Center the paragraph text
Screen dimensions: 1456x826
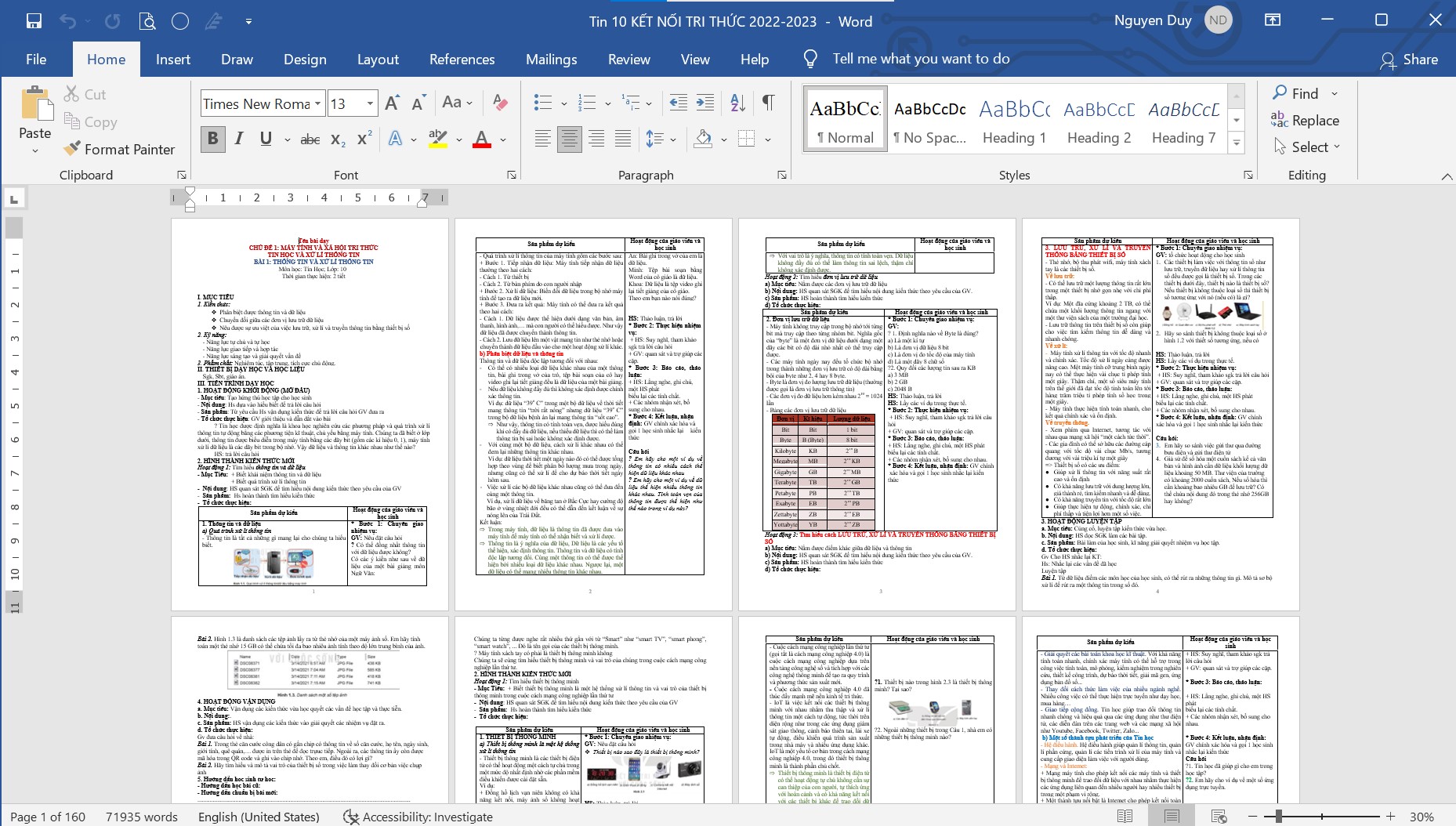[x=570, y=139]
